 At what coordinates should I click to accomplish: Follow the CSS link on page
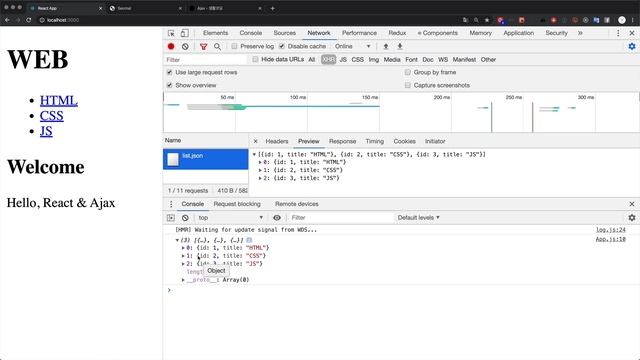[51, 116]
